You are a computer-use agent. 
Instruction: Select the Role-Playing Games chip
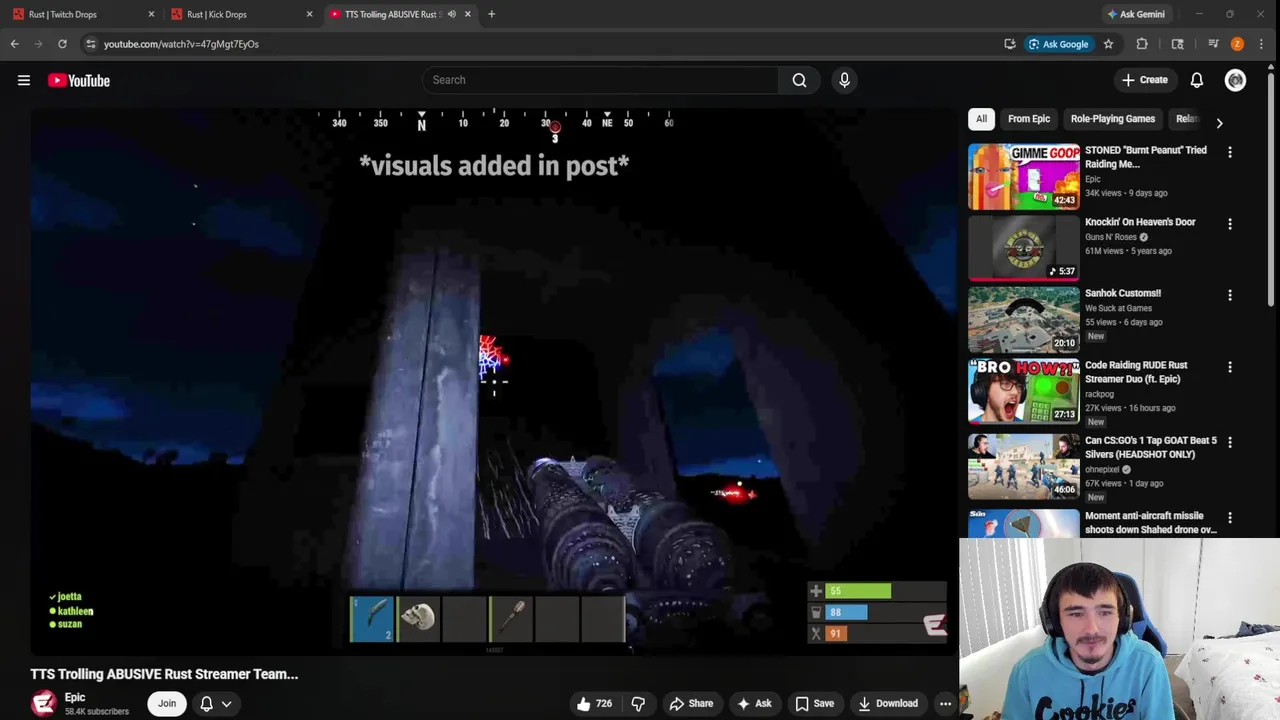click(1112, 119)
